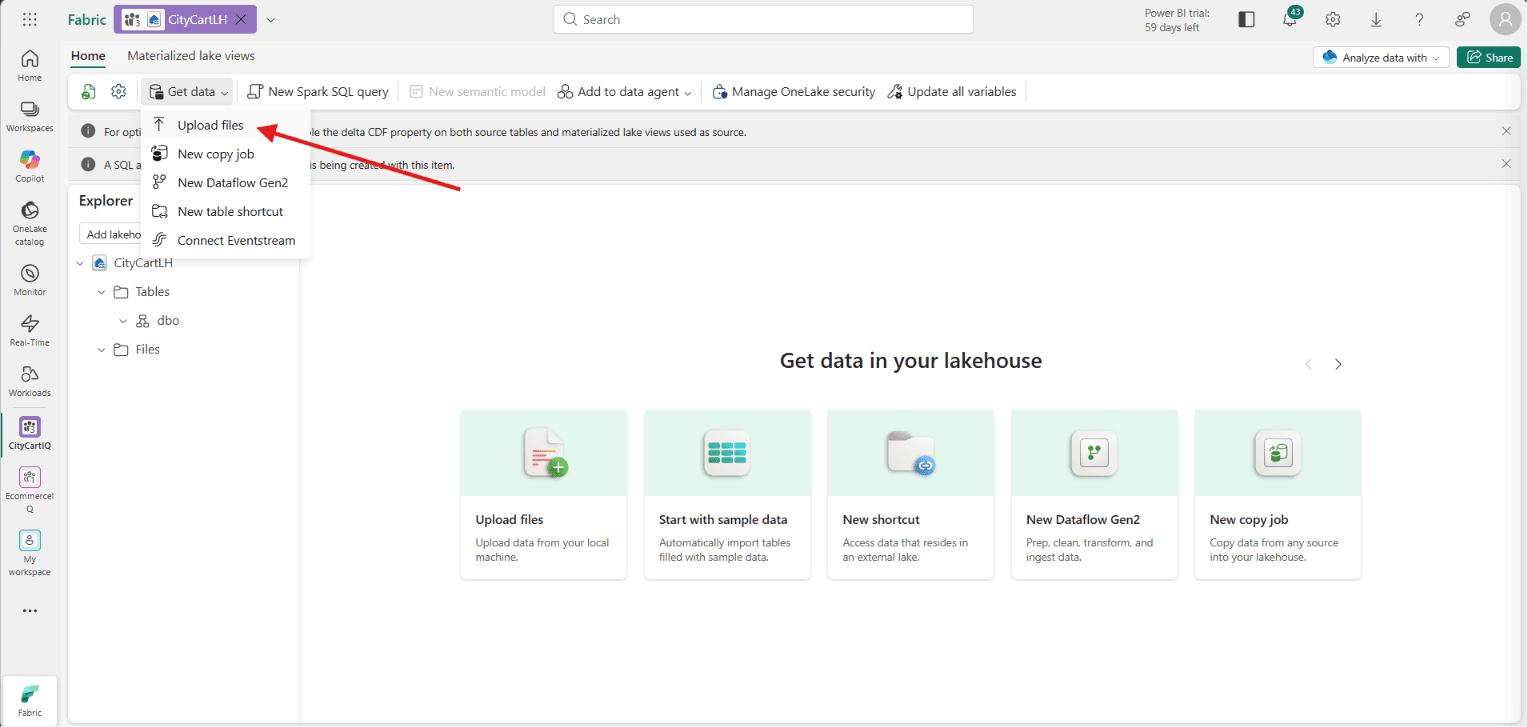Open the New shortcut card
The height and width of the screenshot is (727, 1527).
910,494
